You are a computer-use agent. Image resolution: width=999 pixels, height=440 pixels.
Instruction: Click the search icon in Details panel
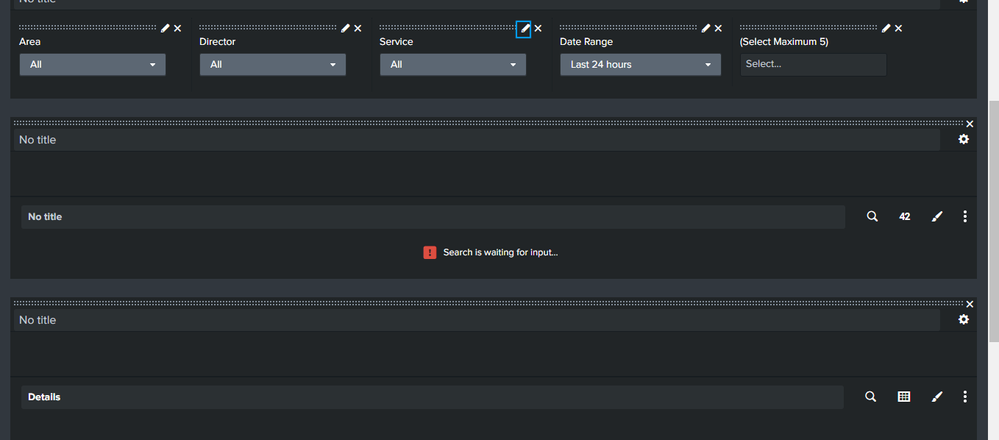(x=871, y=397)
